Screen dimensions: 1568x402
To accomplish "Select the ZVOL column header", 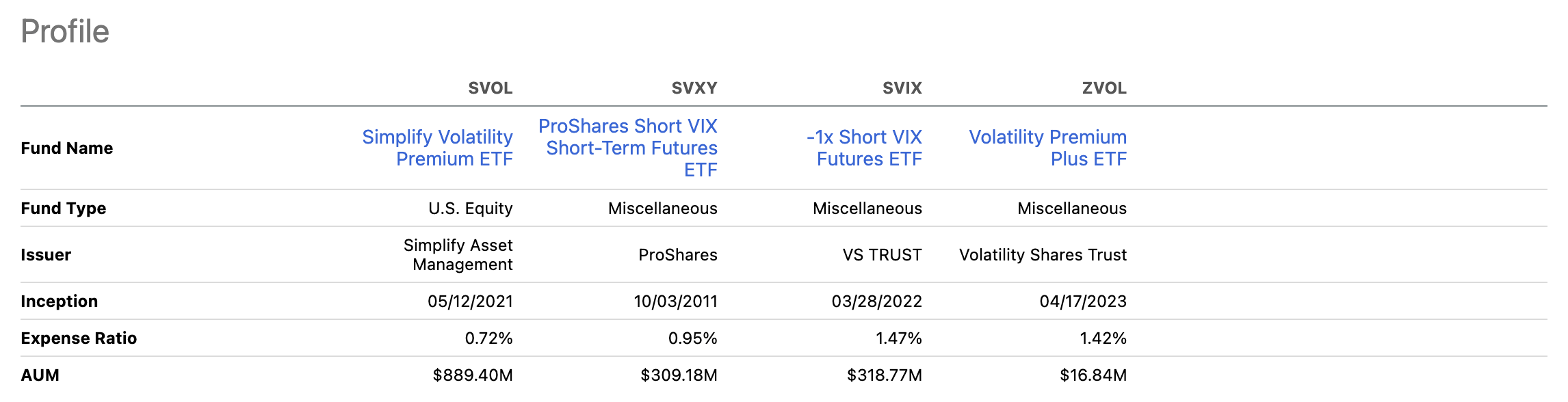I will click(1103, 88).
